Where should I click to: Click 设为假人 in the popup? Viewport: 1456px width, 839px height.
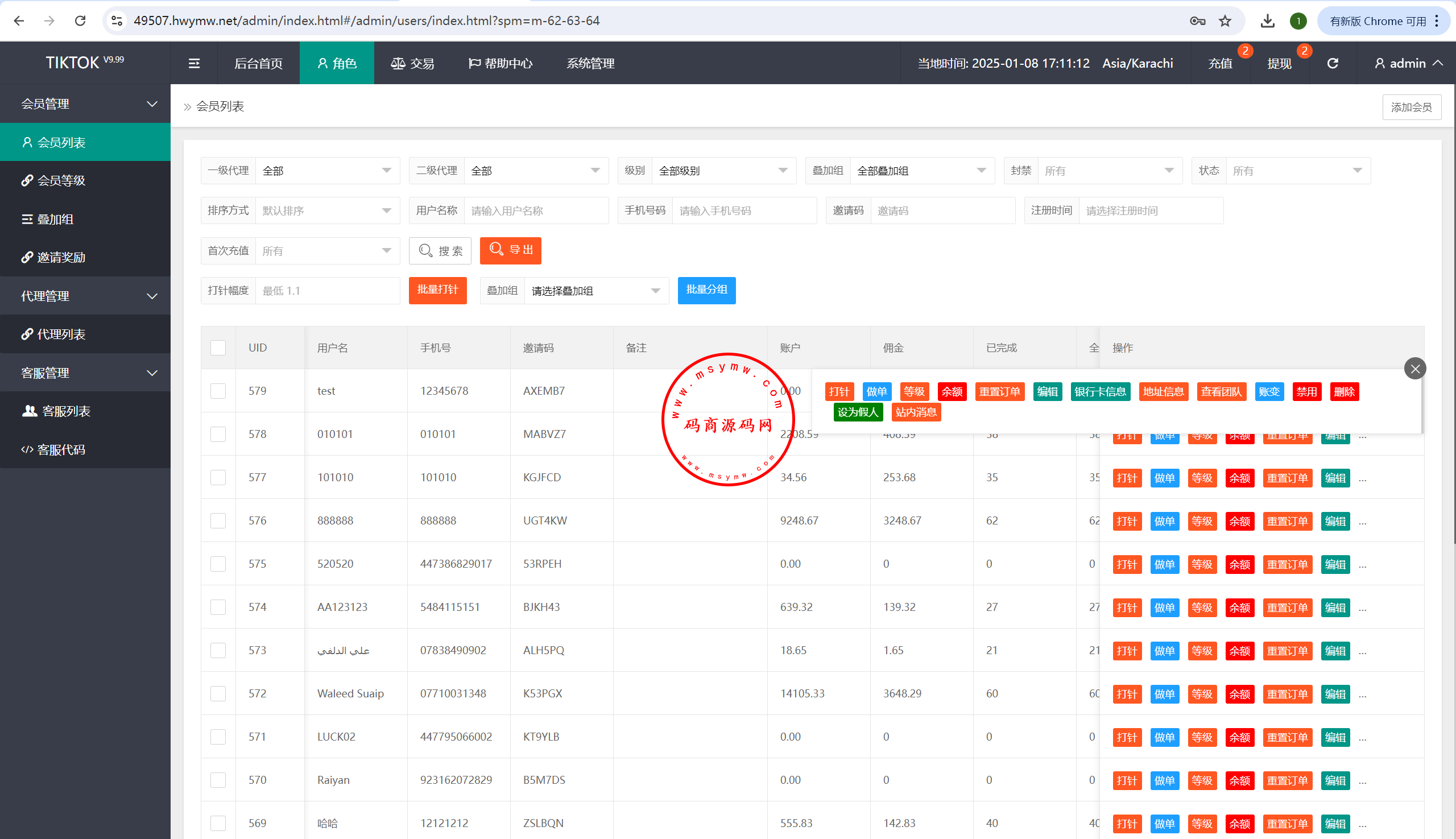click(858, 412)
